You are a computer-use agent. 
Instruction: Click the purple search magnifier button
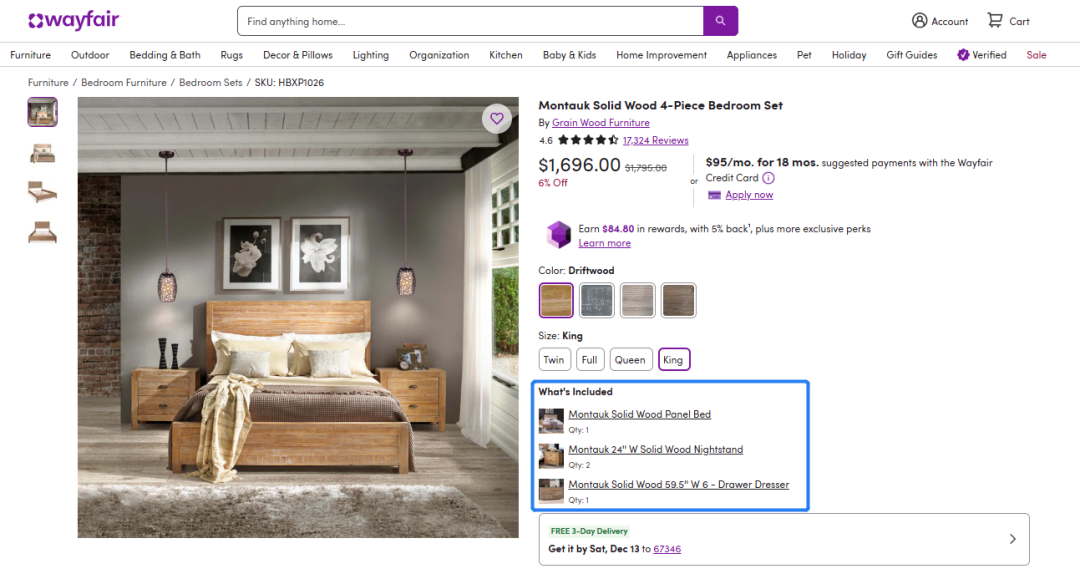(720, 21)
